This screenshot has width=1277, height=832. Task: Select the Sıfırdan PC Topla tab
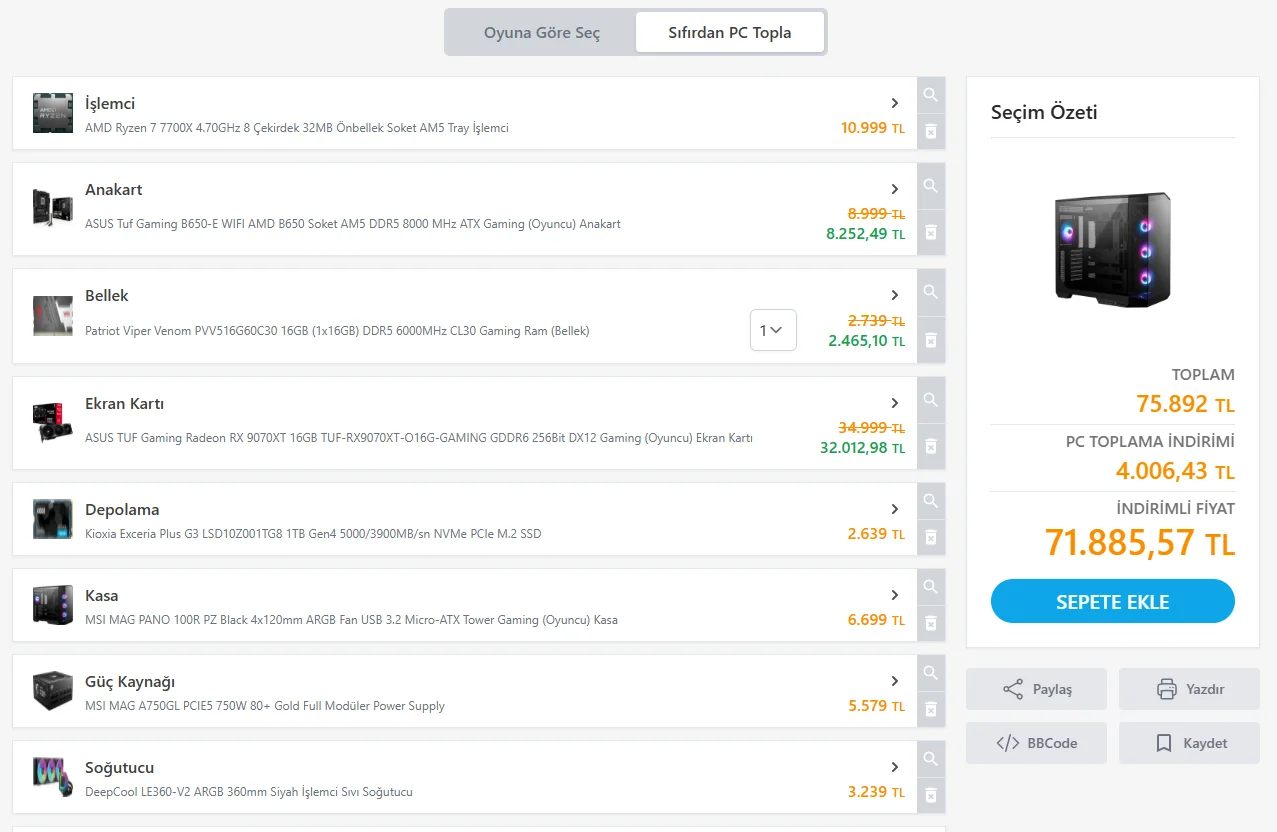pyautogui.click(x=730, y=32)
